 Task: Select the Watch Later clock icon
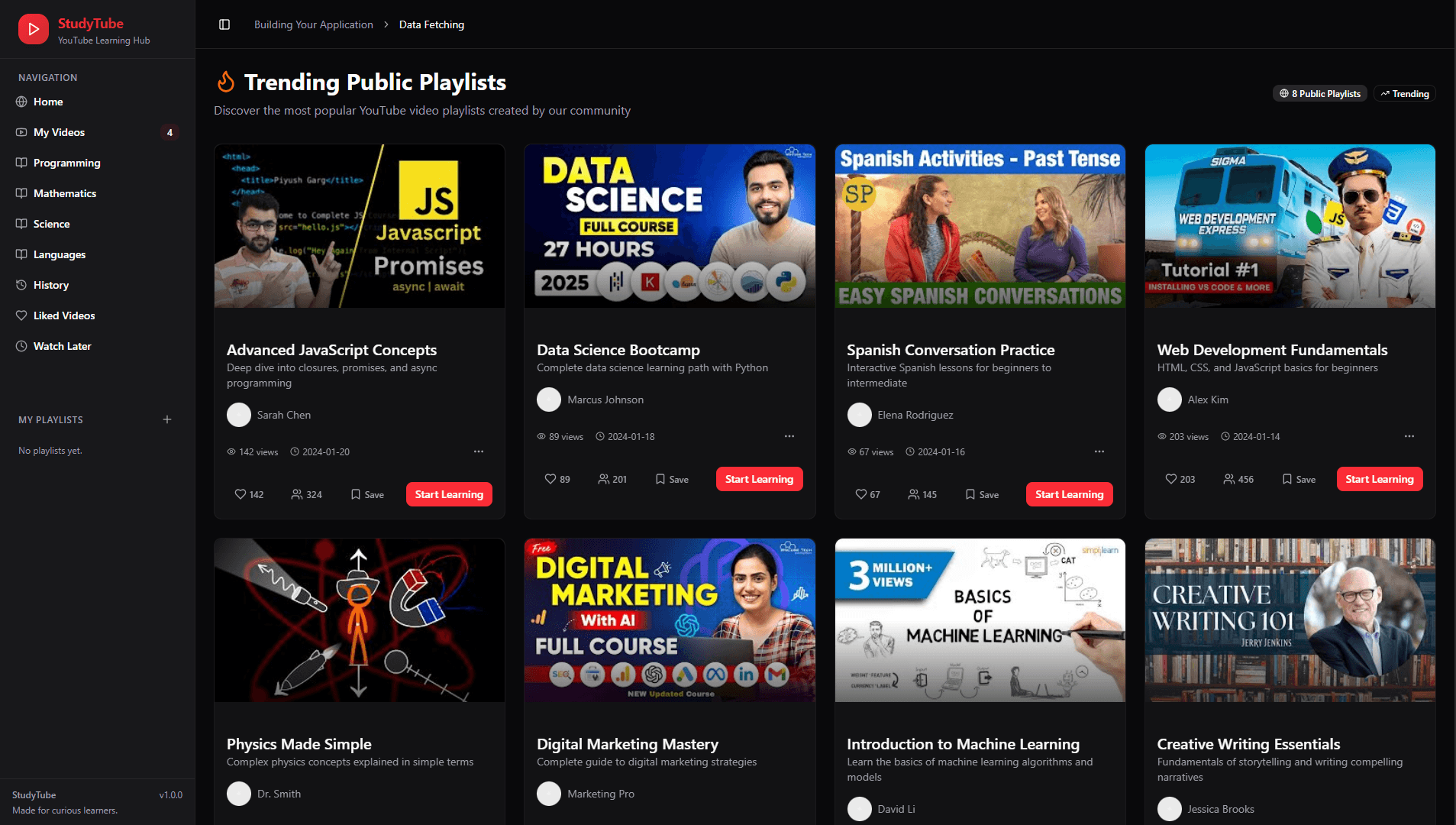pos(23,346)
